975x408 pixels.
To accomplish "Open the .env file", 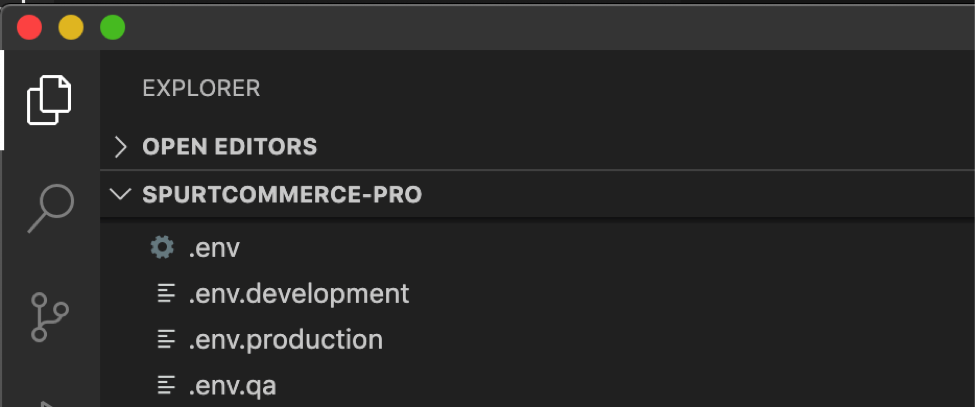I will (x=214, y=247).
